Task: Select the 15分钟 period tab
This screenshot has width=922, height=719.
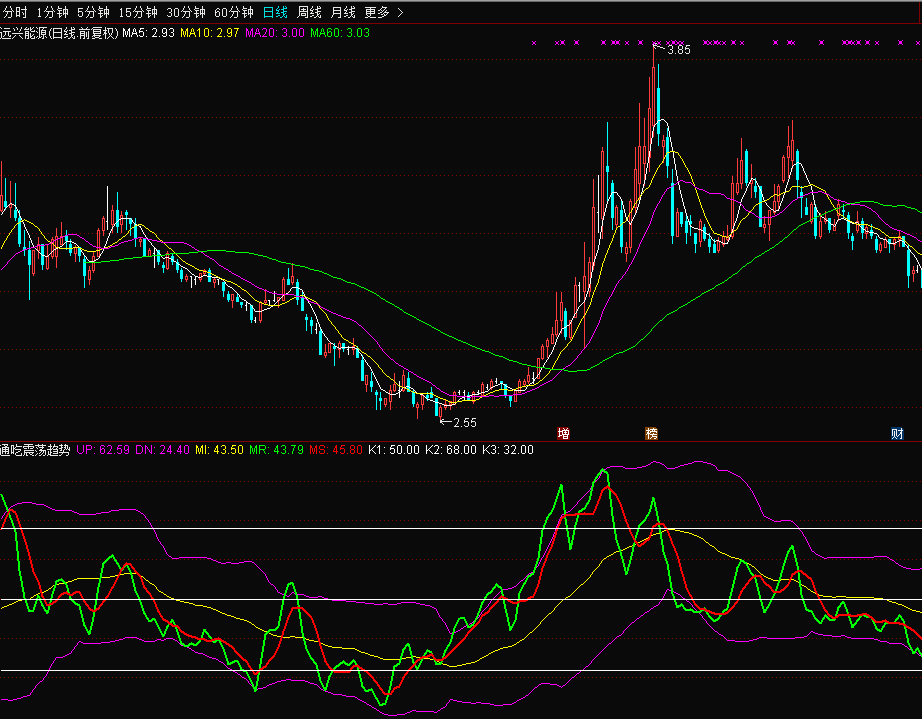Action: (138, 12)
